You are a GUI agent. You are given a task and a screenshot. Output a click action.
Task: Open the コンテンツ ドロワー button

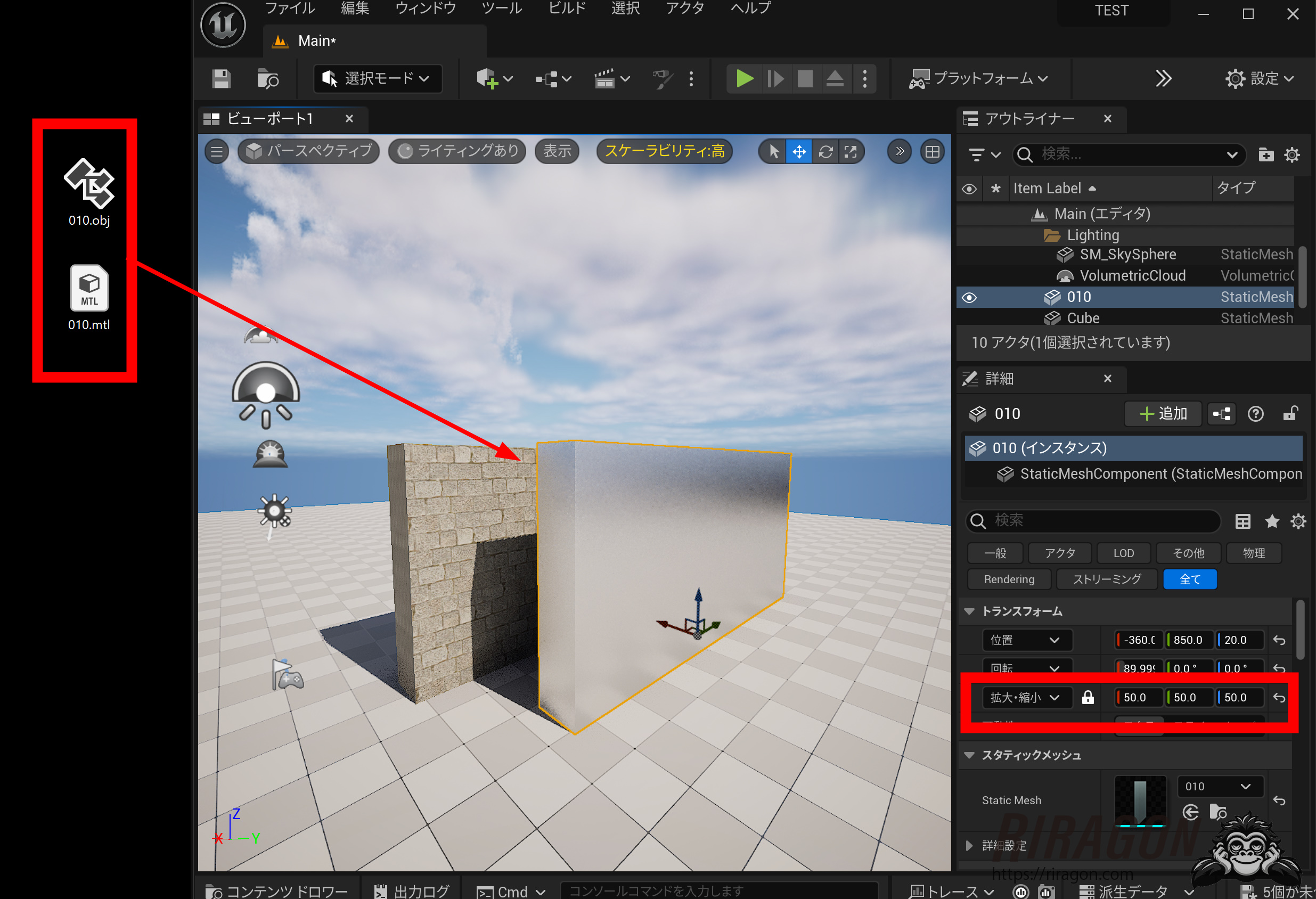click(x=277, y=891)
